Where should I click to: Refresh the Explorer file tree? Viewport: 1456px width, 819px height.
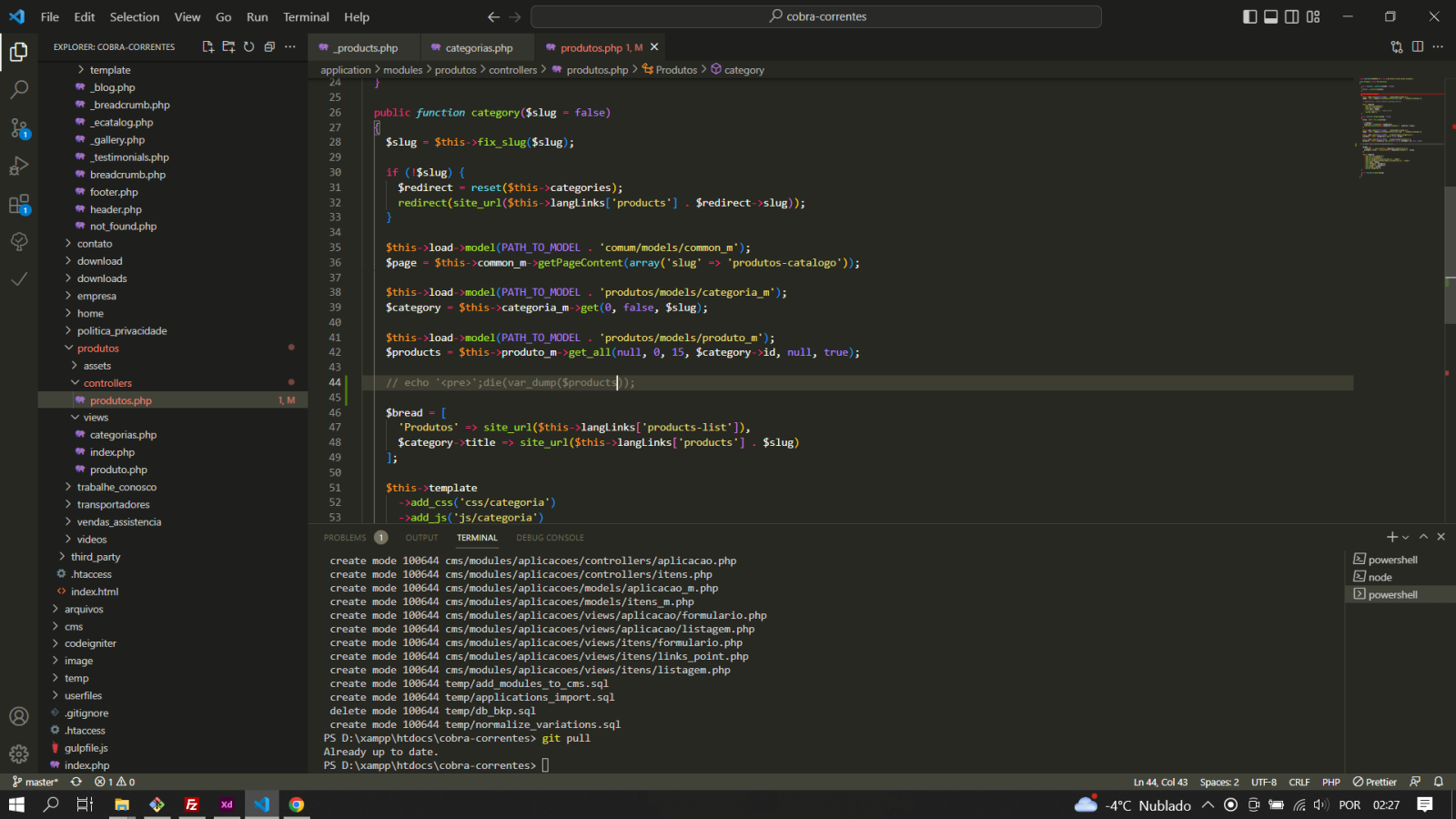[x=248, y=46]
